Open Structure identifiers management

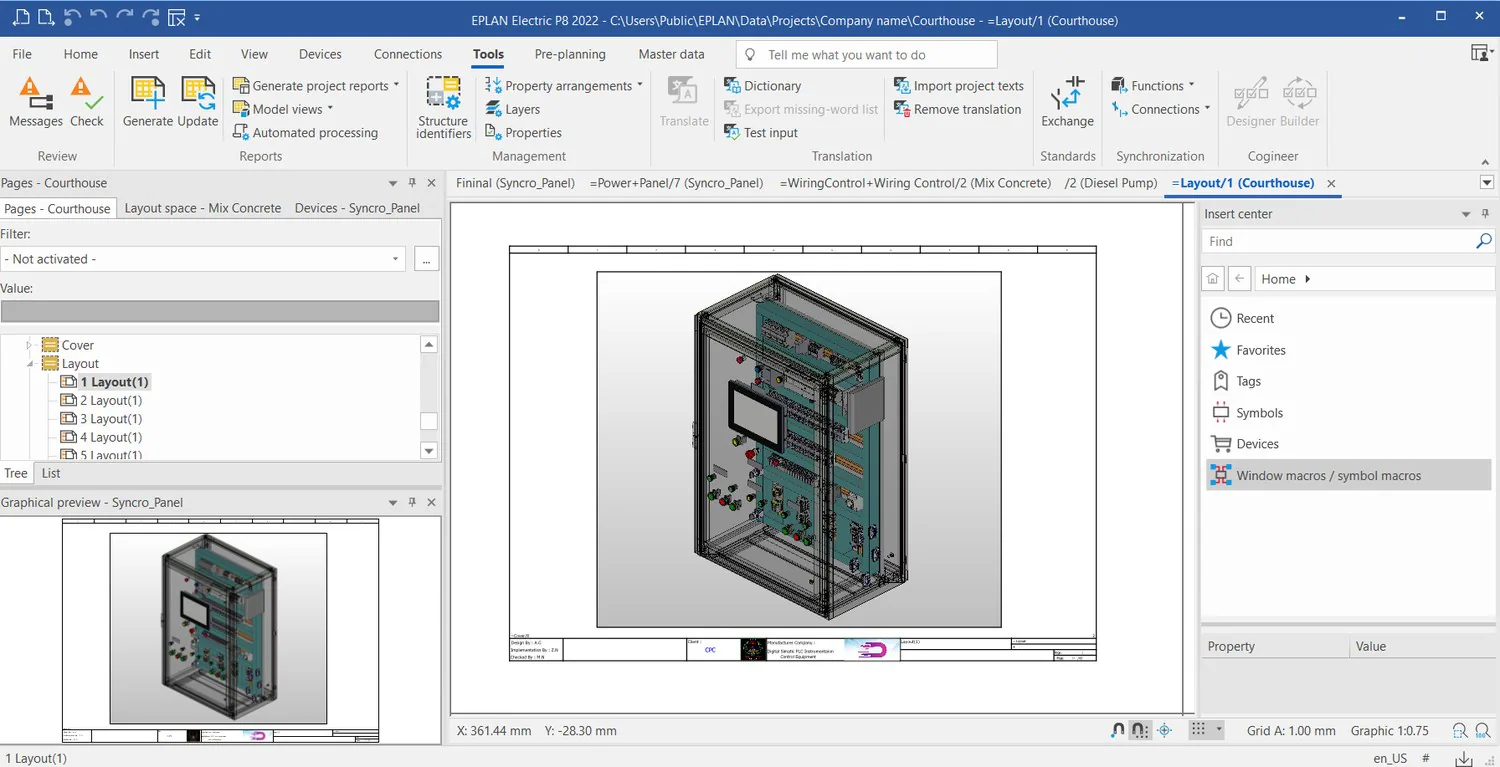coord(443,108)
